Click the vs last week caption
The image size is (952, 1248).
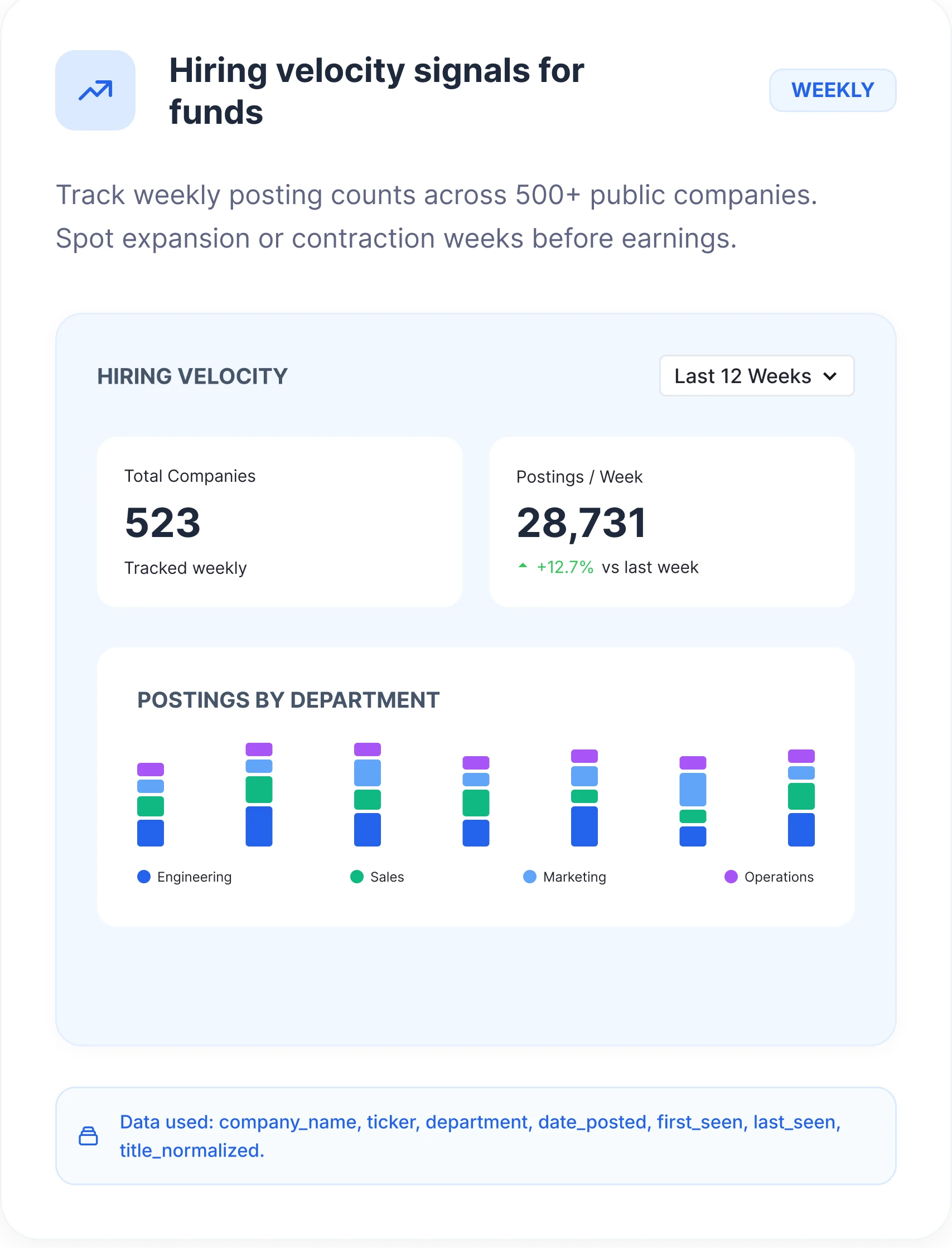coord(650,567)
